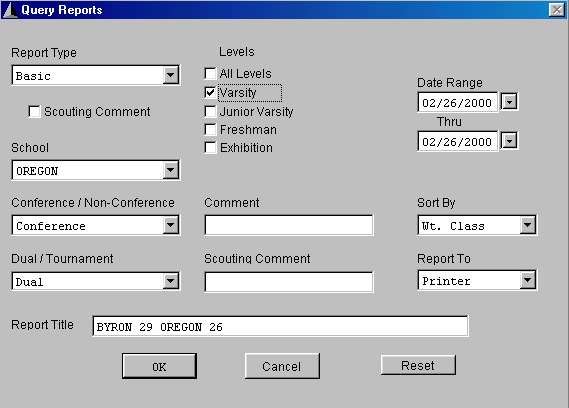Toggle the Scouting Comment checkbox under Report Type
The width and height of the screenshot is (569, 408).
tap(34, 111)
